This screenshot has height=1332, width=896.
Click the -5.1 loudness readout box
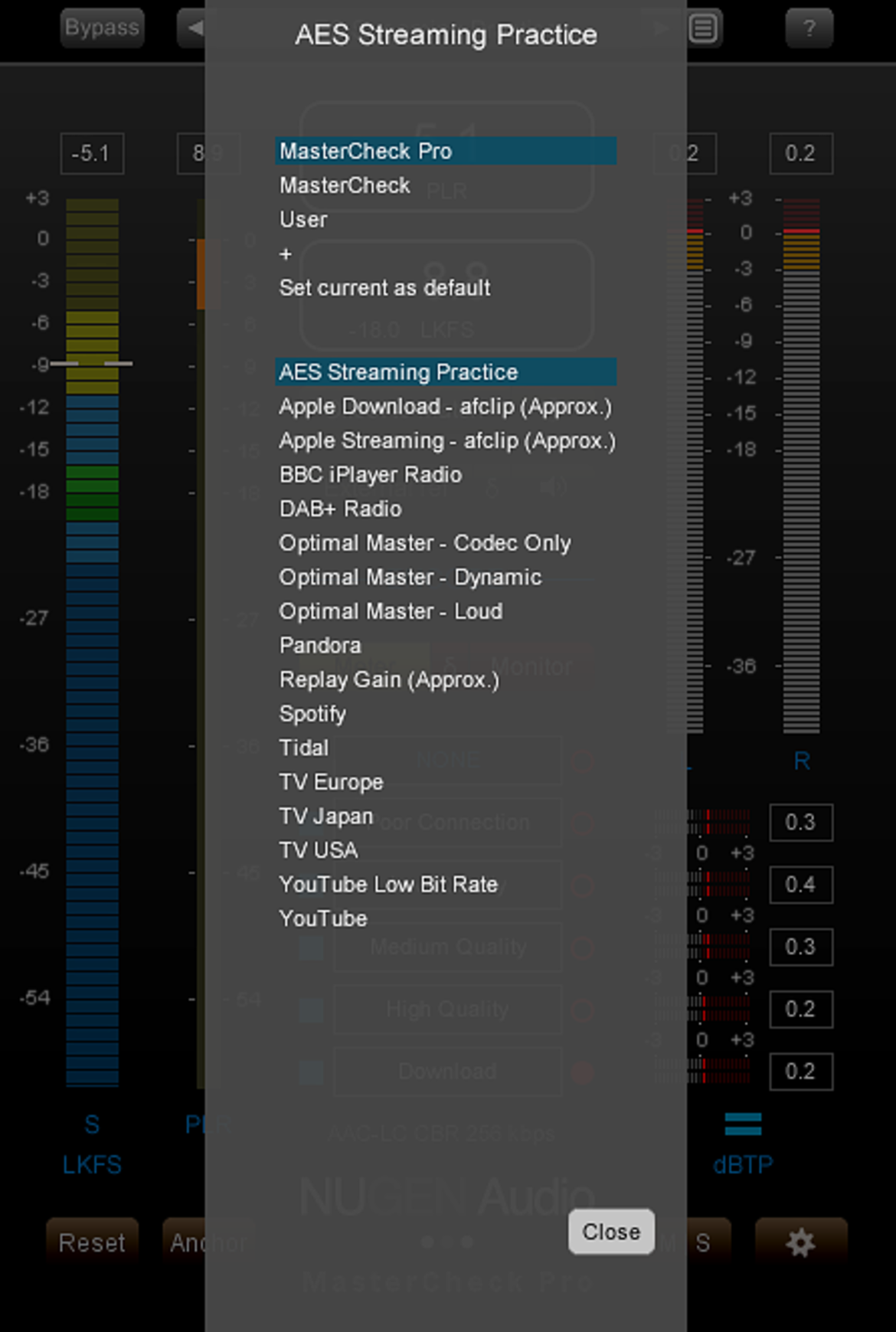tap(92, 154)
